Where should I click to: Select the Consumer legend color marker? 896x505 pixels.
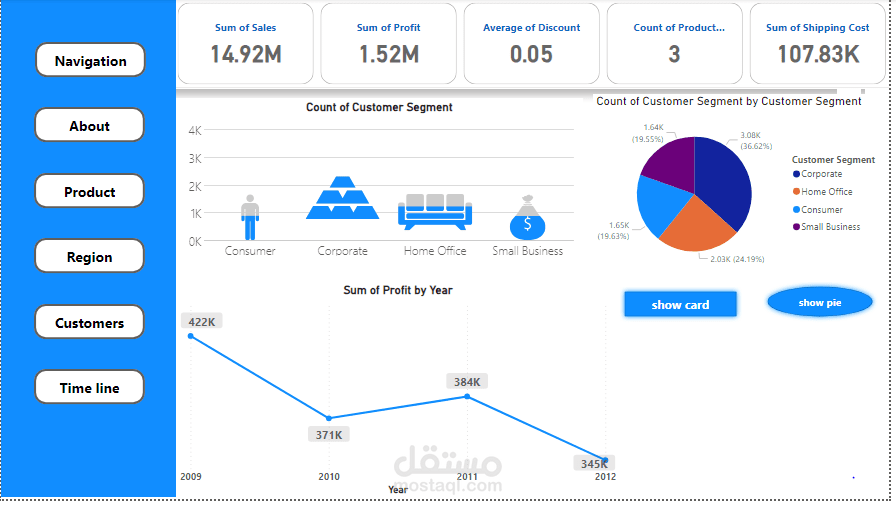796,210
